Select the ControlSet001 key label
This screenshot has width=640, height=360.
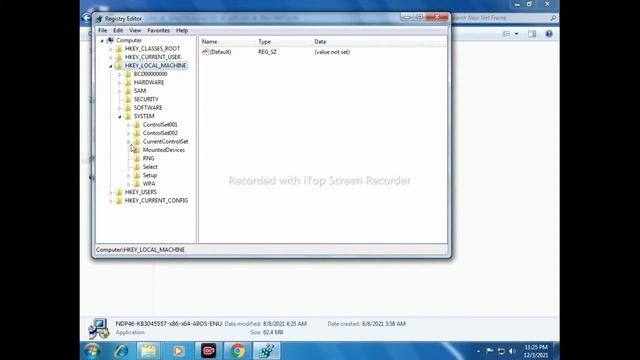(160, 125)
